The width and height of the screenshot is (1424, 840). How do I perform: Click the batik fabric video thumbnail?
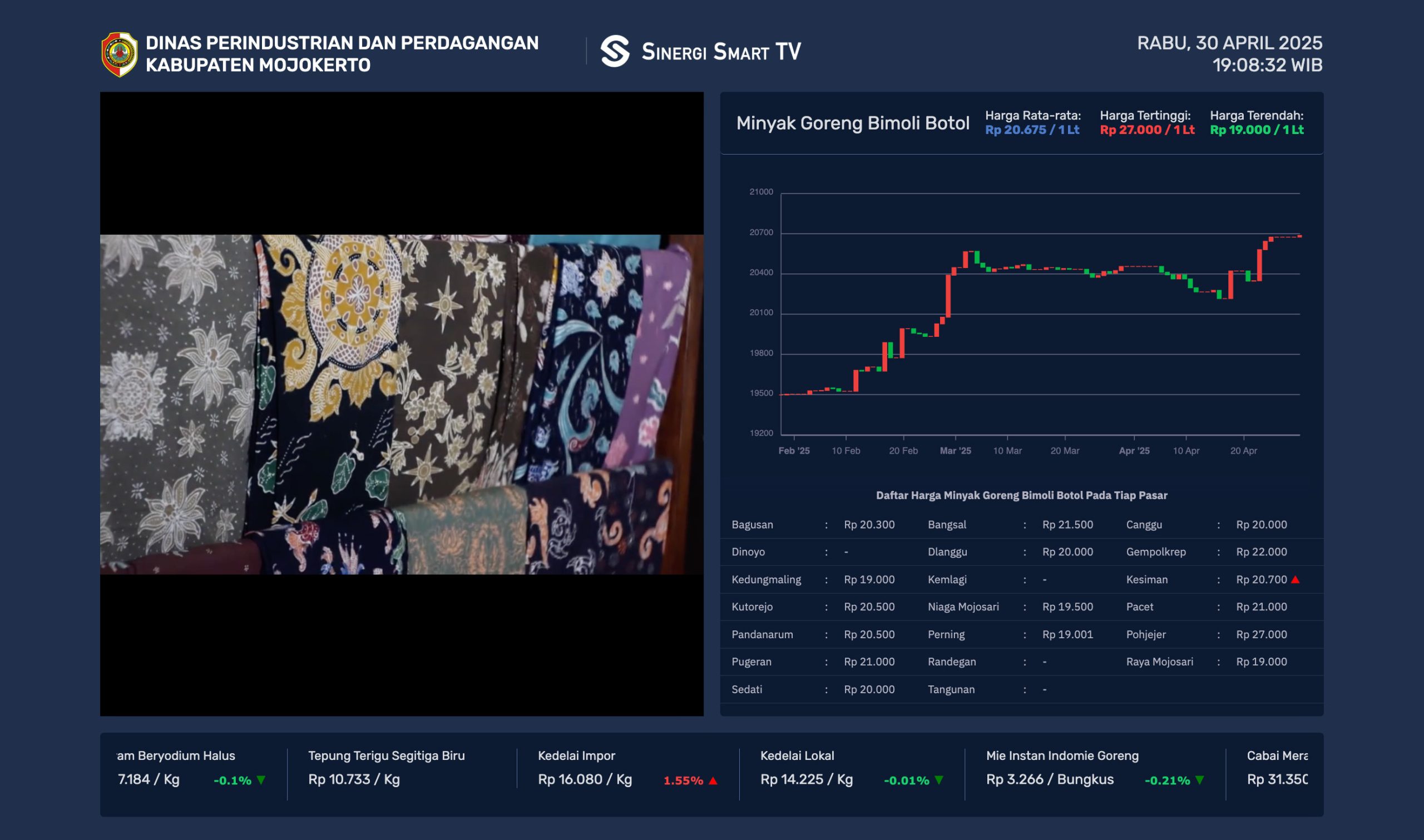402,404
